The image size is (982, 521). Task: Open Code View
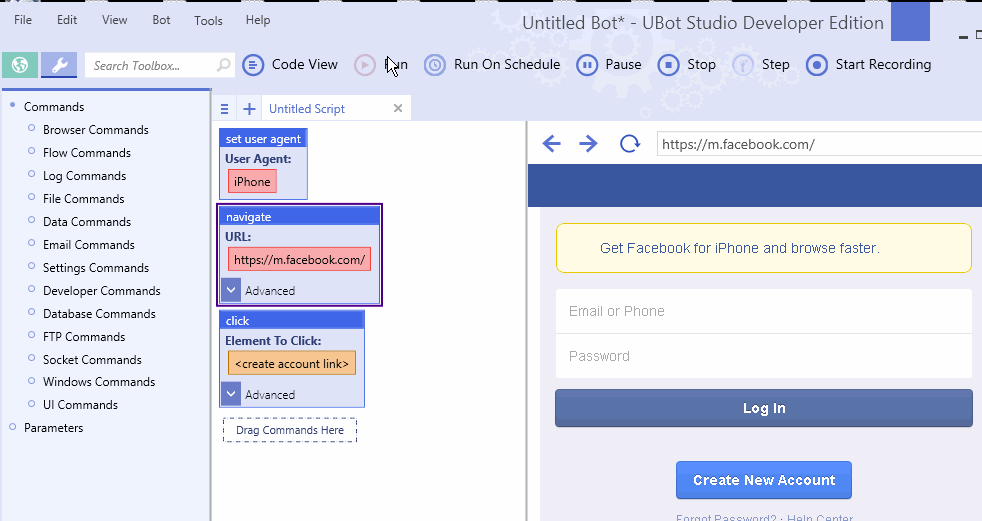(290, 64)
